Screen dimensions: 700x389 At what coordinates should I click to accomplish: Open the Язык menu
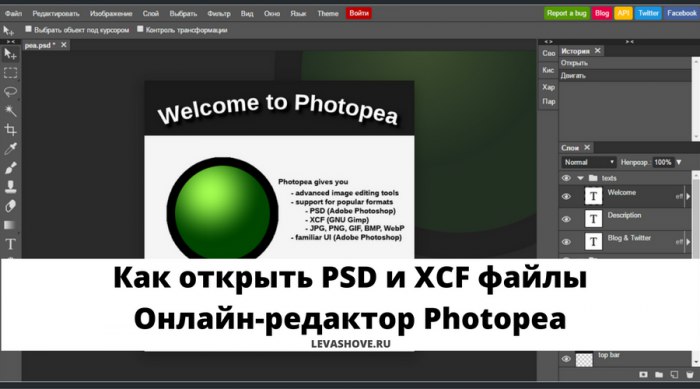pyautogui.click(x=298, y=13)
